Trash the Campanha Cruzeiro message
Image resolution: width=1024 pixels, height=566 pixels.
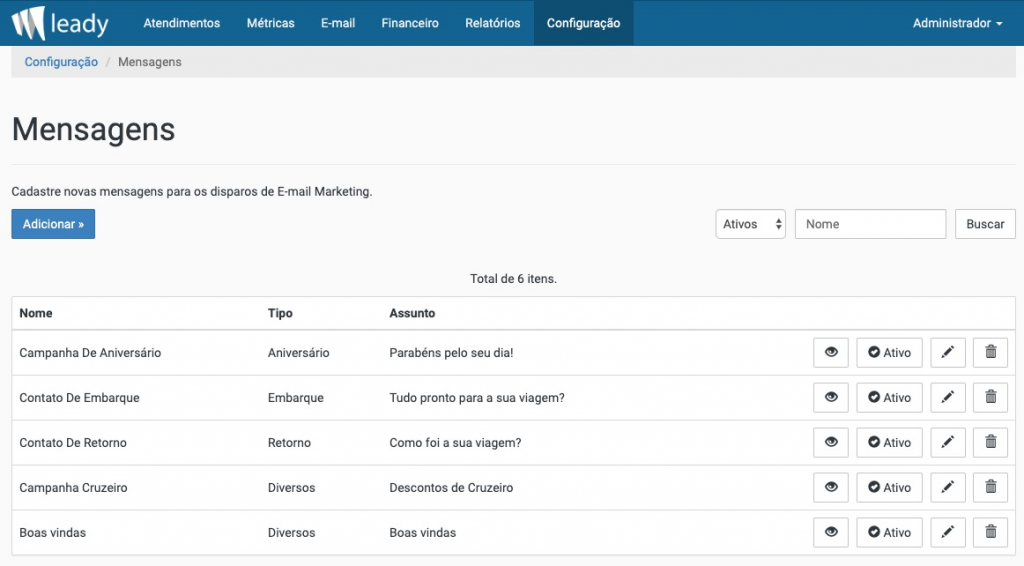(991, 488)
